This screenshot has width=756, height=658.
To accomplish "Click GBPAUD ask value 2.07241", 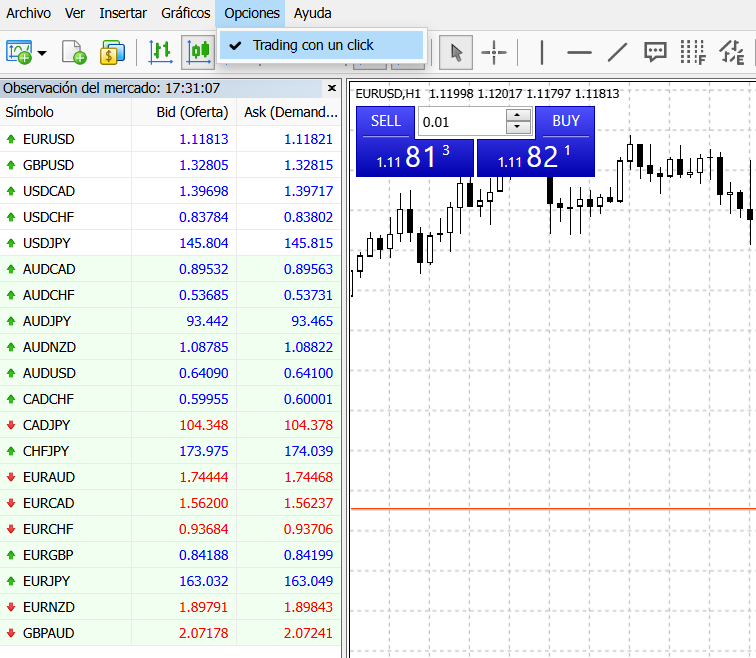I will (x=309, y=634).
